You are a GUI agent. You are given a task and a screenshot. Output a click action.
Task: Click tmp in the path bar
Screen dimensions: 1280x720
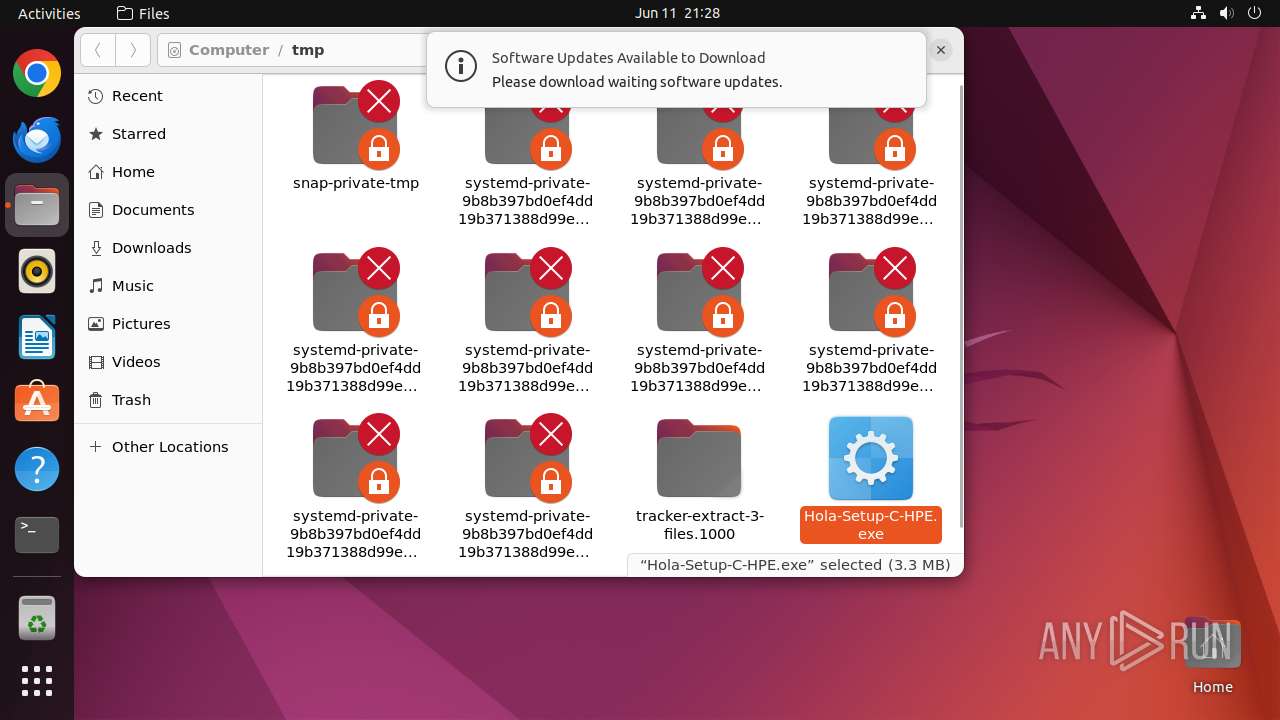tap(308, 50)
